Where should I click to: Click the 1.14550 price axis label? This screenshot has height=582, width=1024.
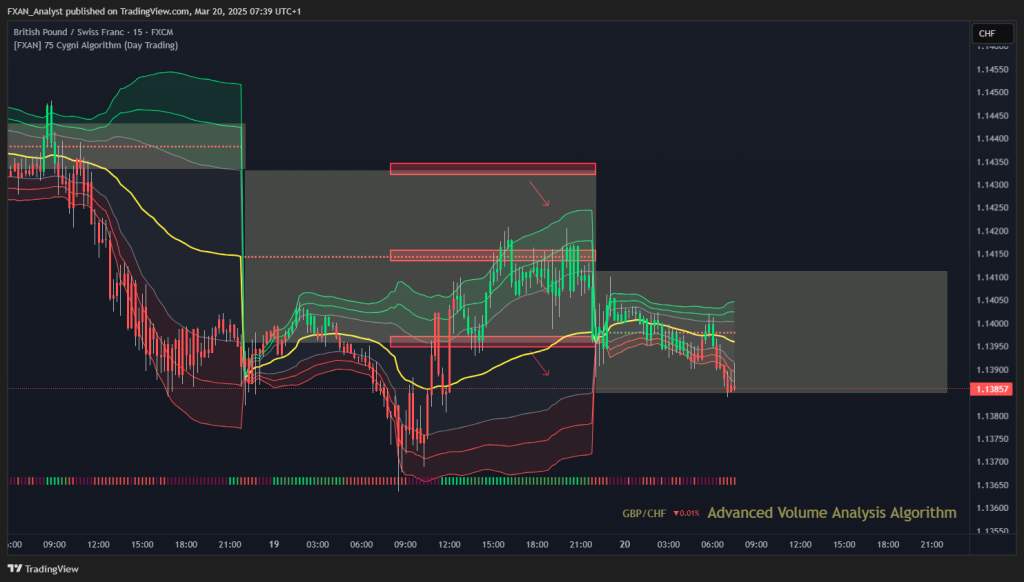pos(992,69)
